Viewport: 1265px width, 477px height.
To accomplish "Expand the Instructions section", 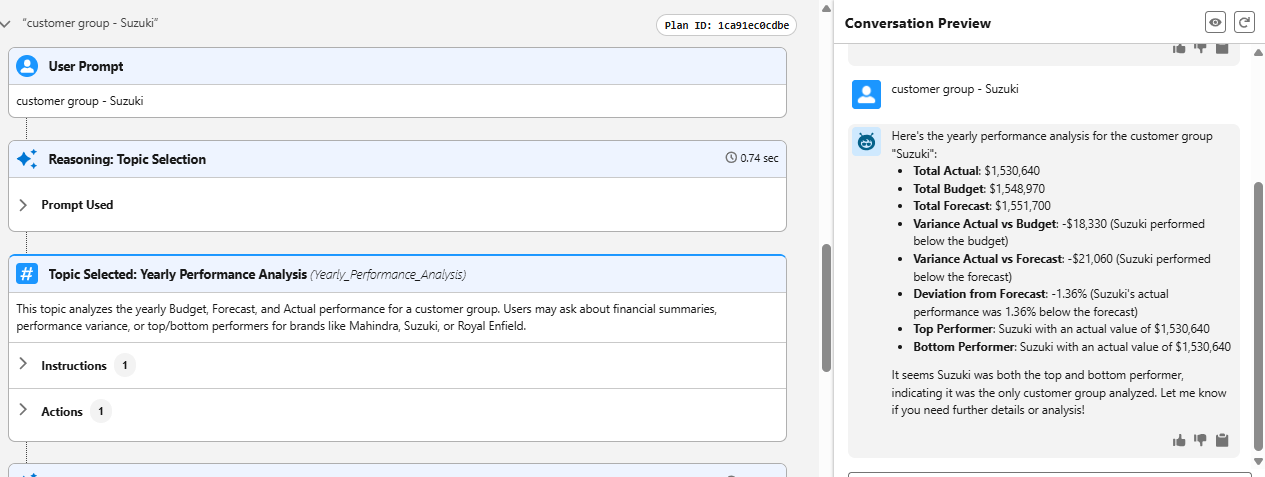I will pyautogui.click(x=24, y=365).
